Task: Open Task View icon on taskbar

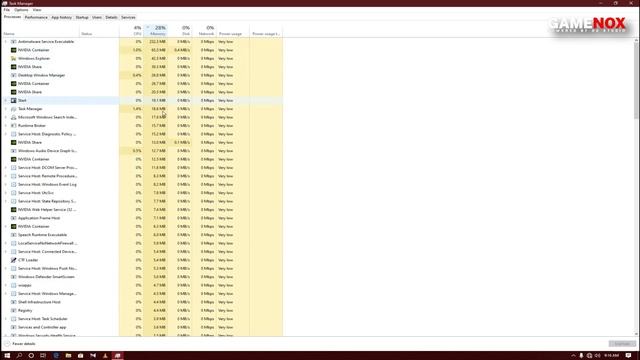Action: 43,356
